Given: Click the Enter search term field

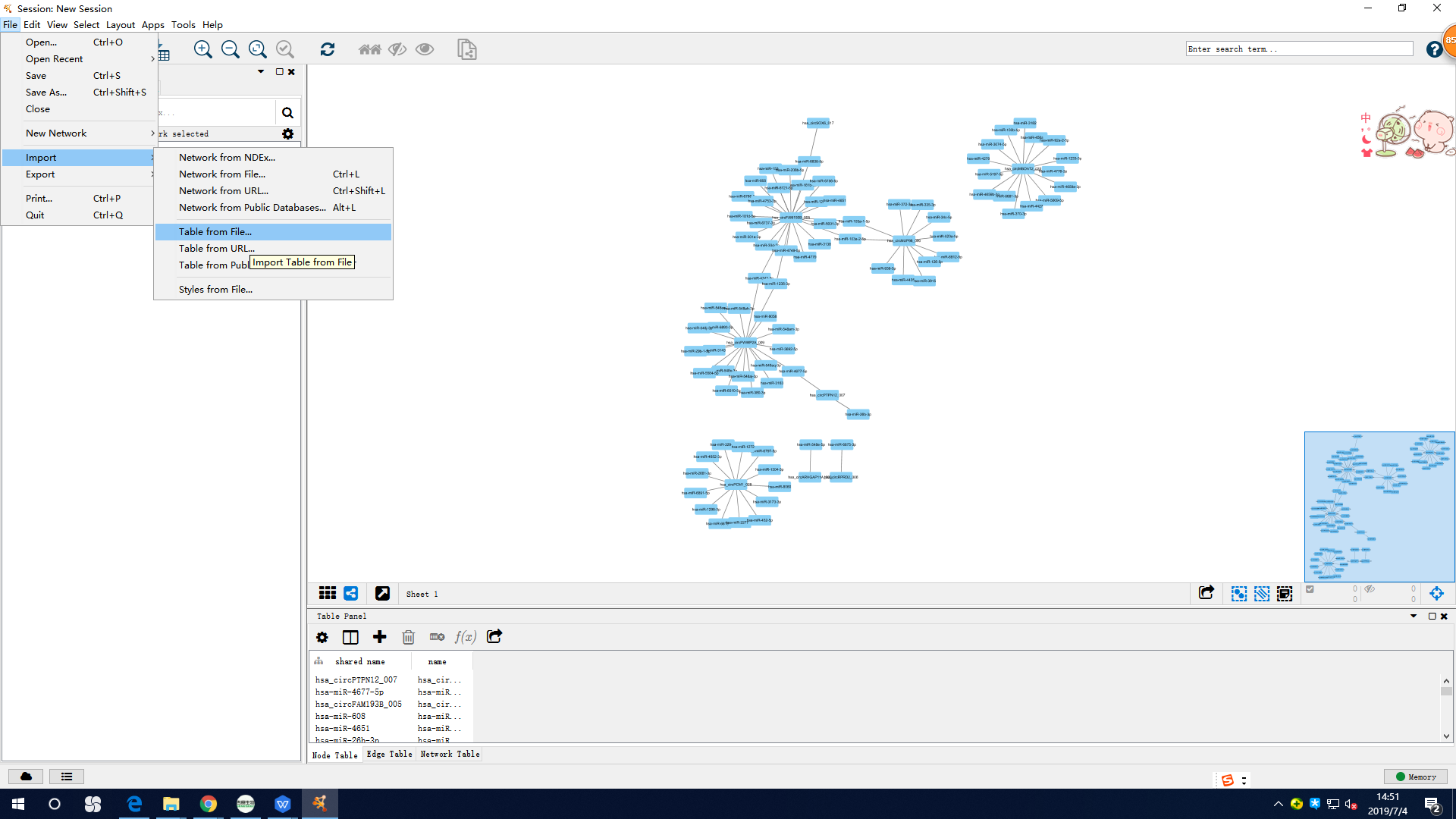Looking at the screenshot, I should tap(1299, 49).
